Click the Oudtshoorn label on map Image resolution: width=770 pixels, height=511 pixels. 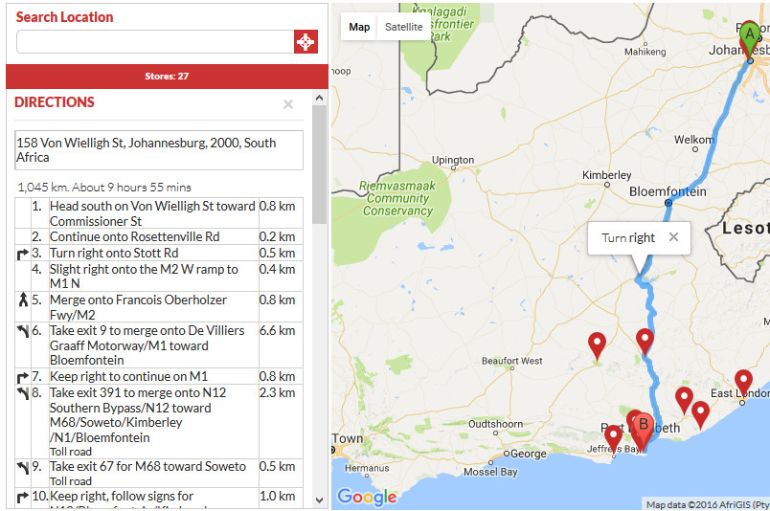click(495, 424)
